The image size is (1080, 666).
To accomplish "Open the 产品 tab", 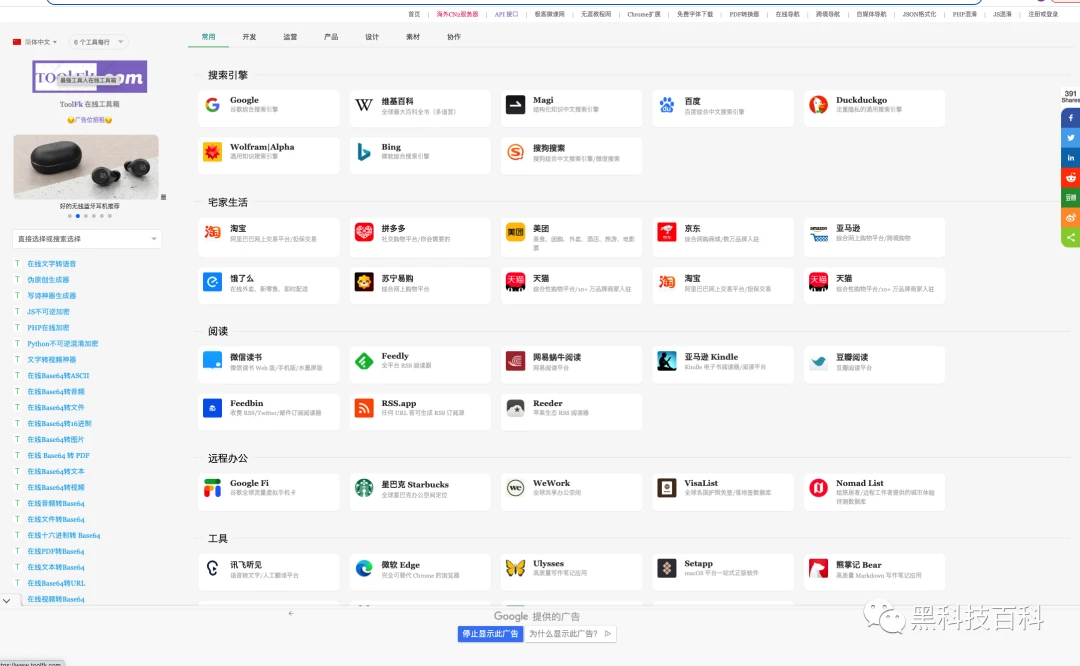I will [x=331, y=37].
